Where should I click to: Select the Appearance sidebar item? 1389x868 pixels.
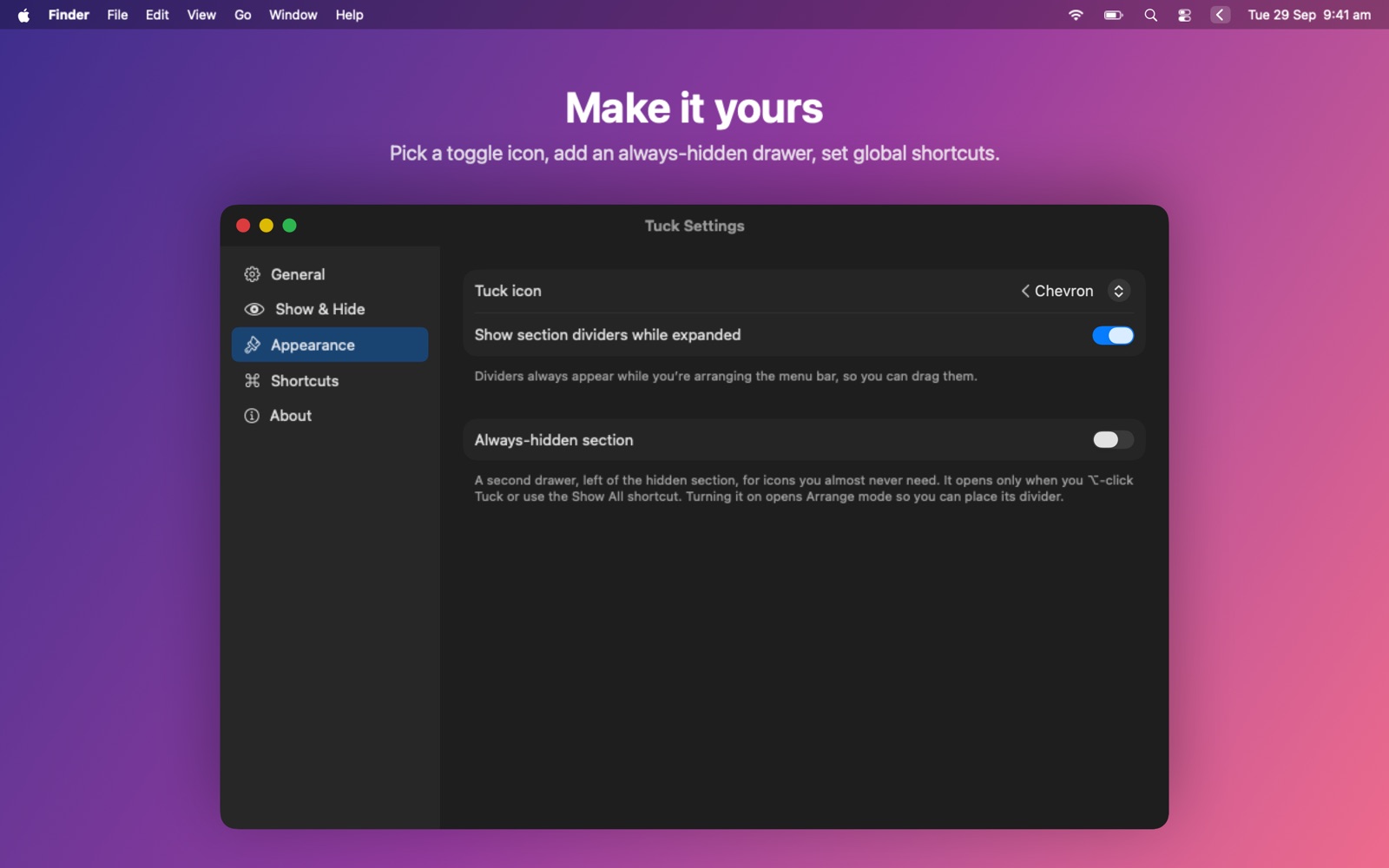coord(330,345)
